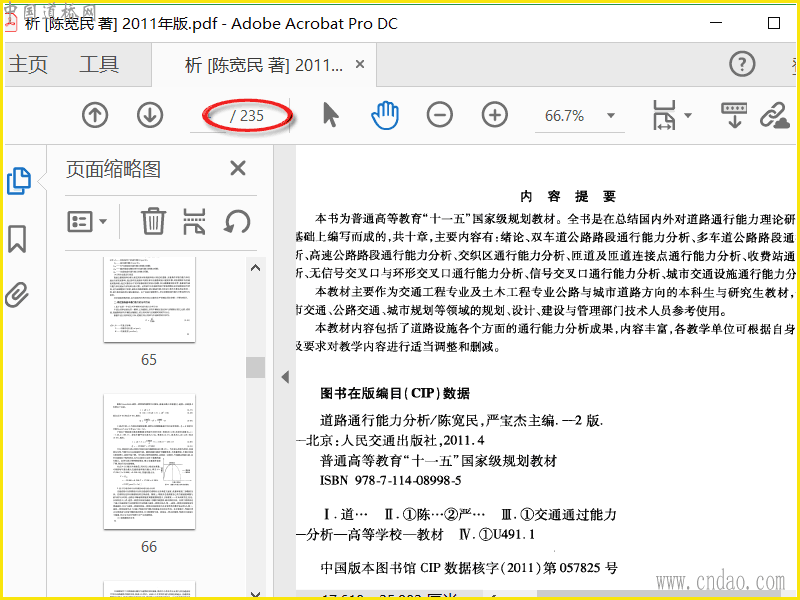Go to the previous page with up arrow
The image size is (800, 600).
95,115
